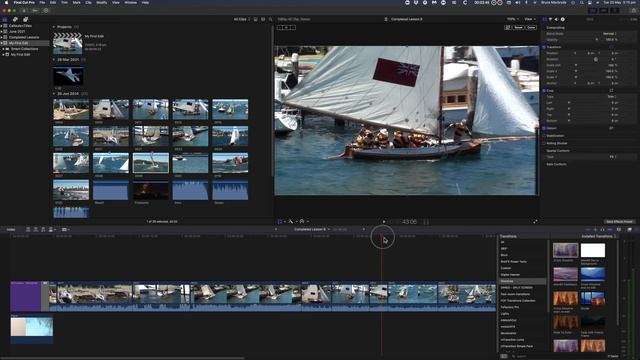
Task: Toggle the Transform effect checkbox
Action: click(544, 47)
